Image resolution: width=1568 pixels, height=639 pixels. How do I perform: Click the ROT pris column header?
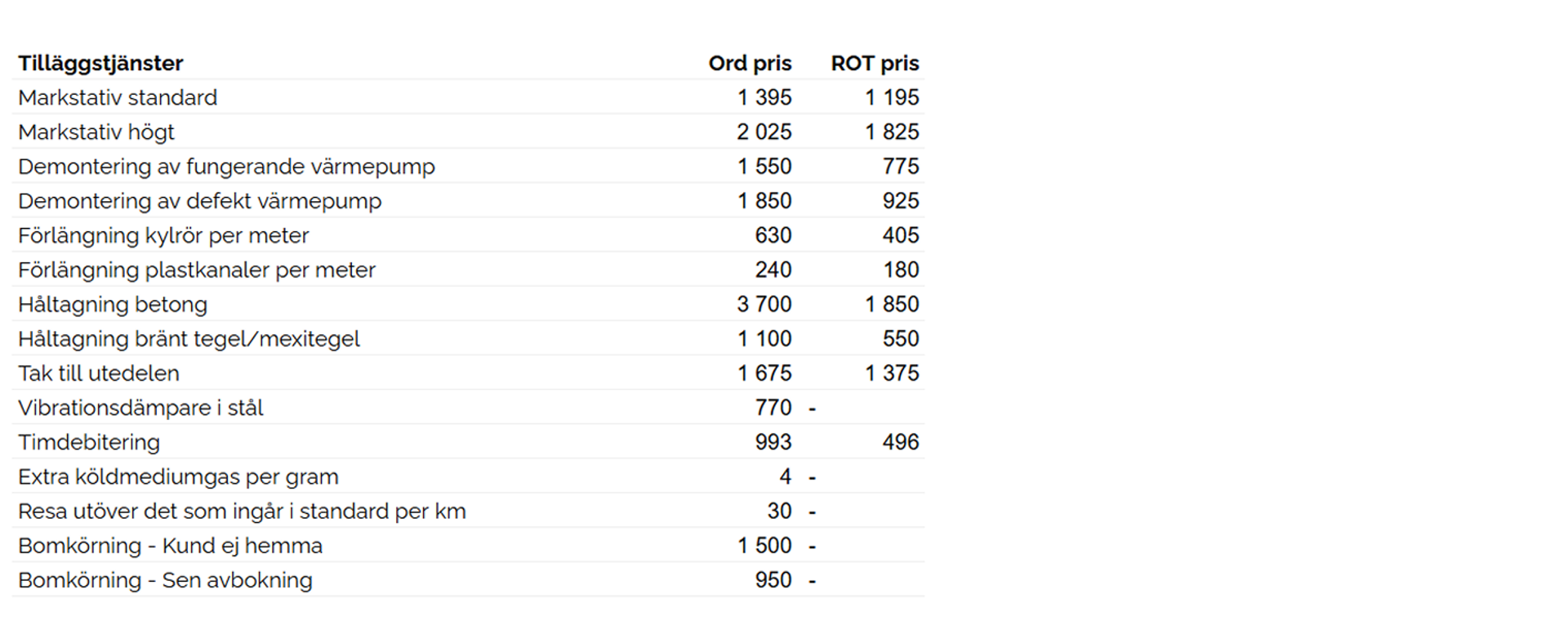(x=875, y=64)
